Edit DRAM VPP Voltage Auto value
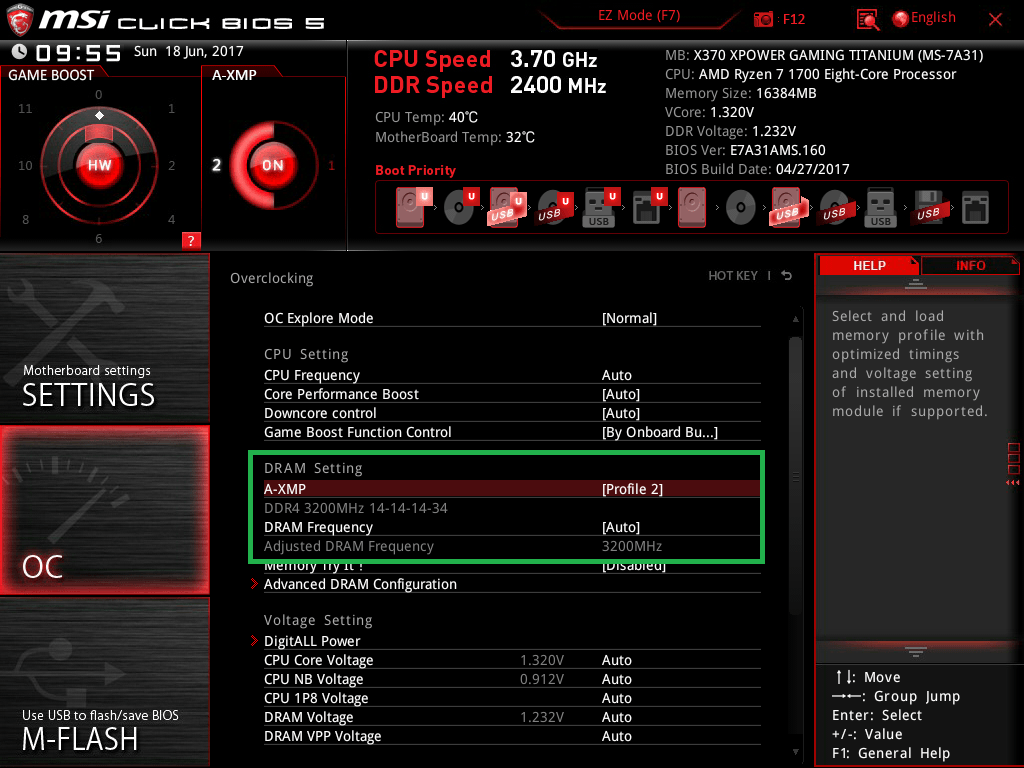This screenshot has width=1024, height=768. (x=616, y=736)
